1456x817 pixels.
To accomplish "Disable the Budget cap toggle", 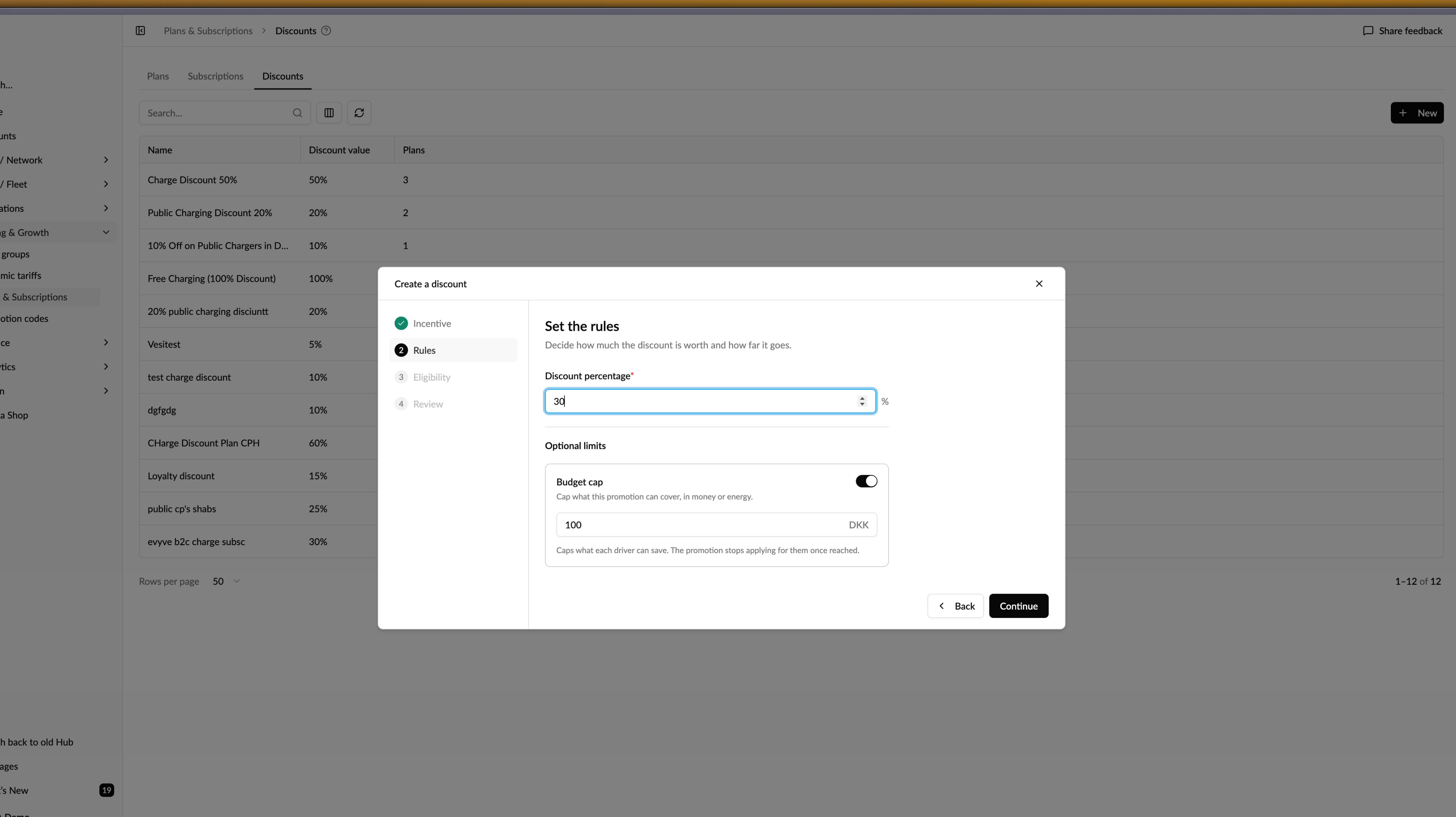I will click(x=866, y=481).
